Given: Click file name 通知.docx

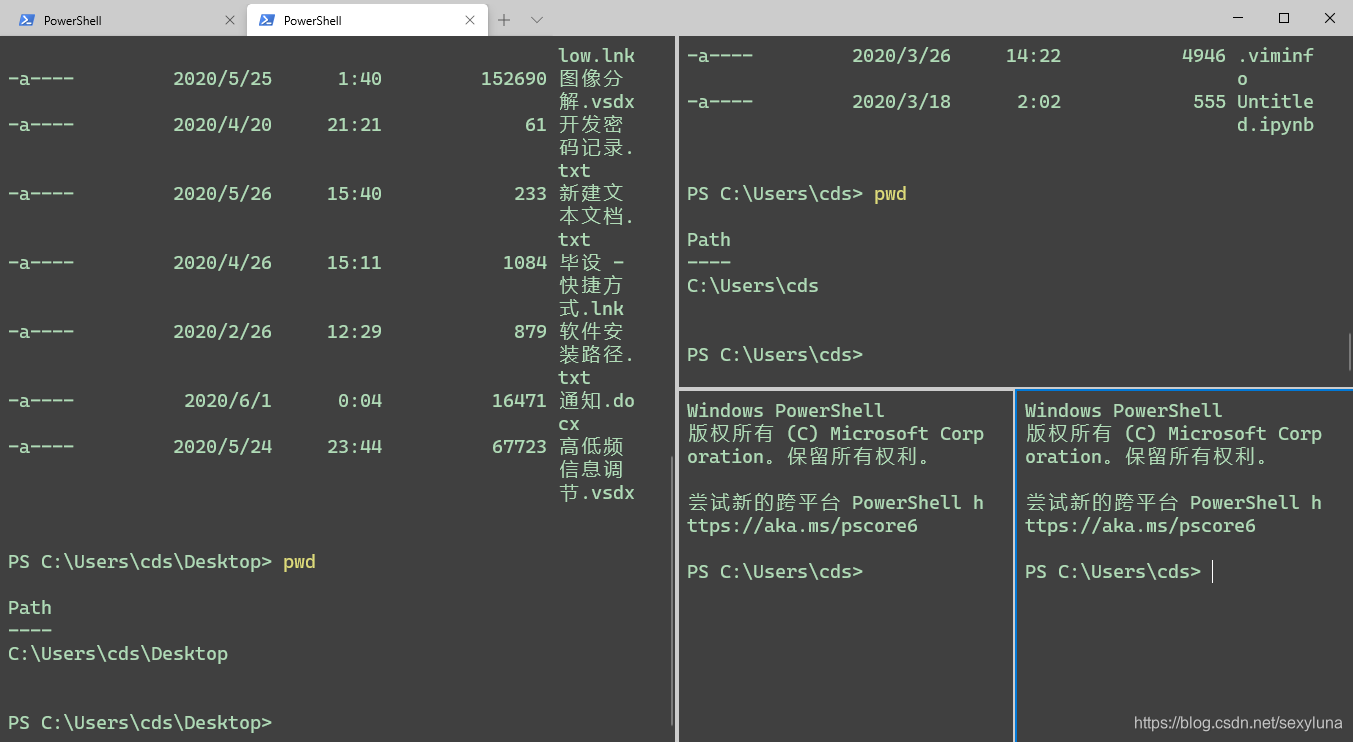Looking at the screenshot, I should (597, 412).
